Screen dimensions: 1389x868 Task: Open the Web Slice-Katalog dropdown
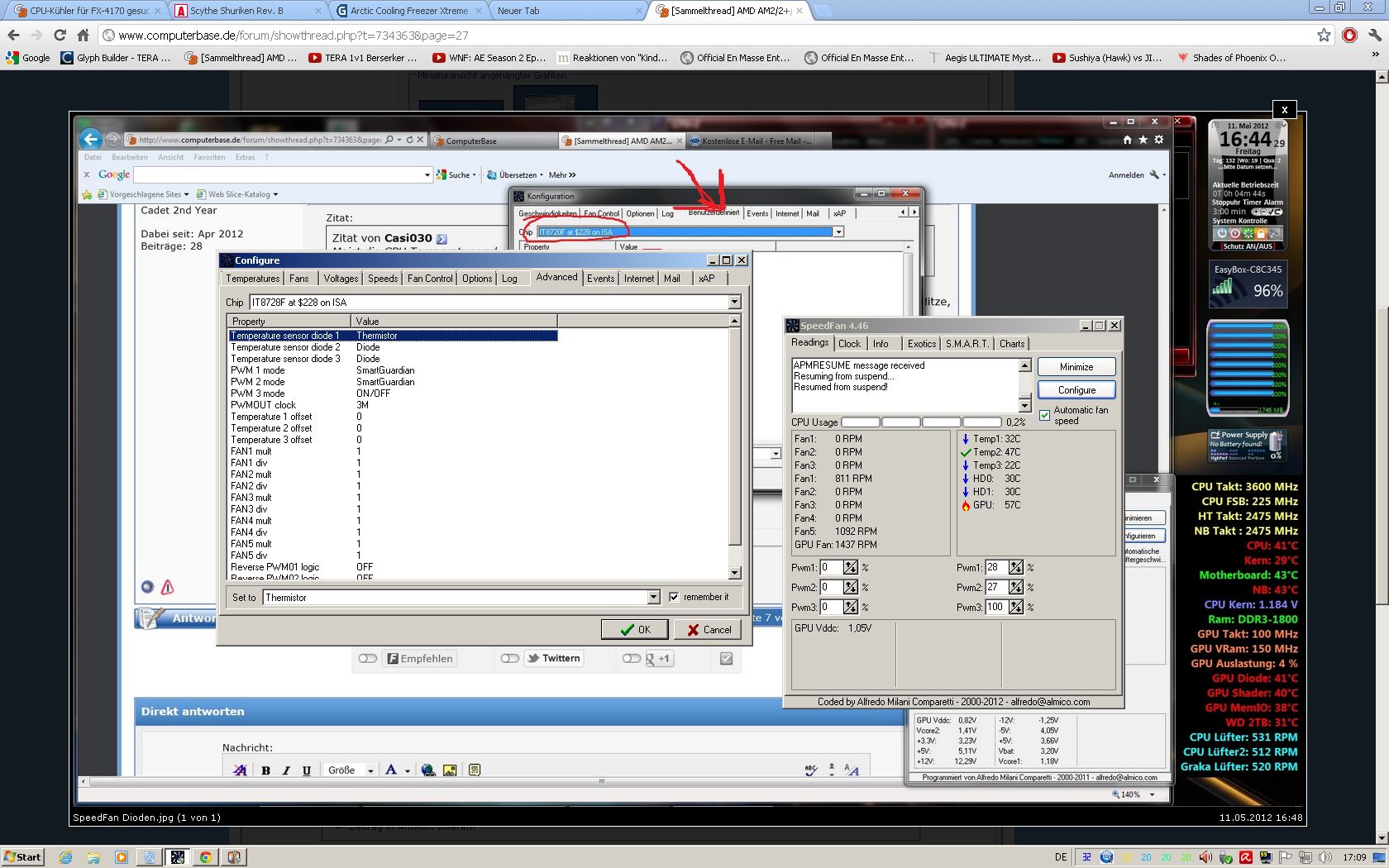(275, 194)
